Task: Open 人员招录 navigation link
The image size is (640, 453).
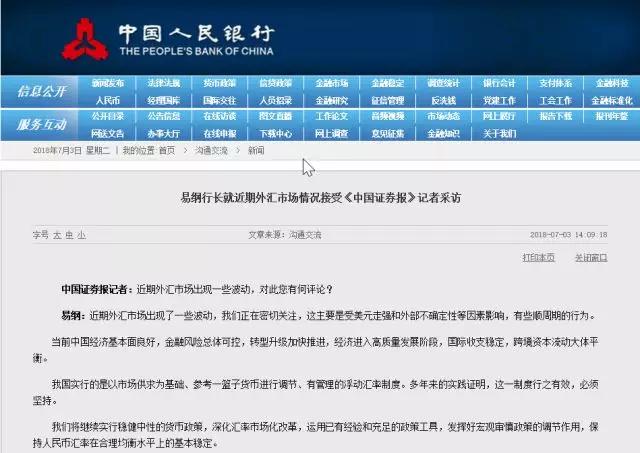Action: (276, 100)
